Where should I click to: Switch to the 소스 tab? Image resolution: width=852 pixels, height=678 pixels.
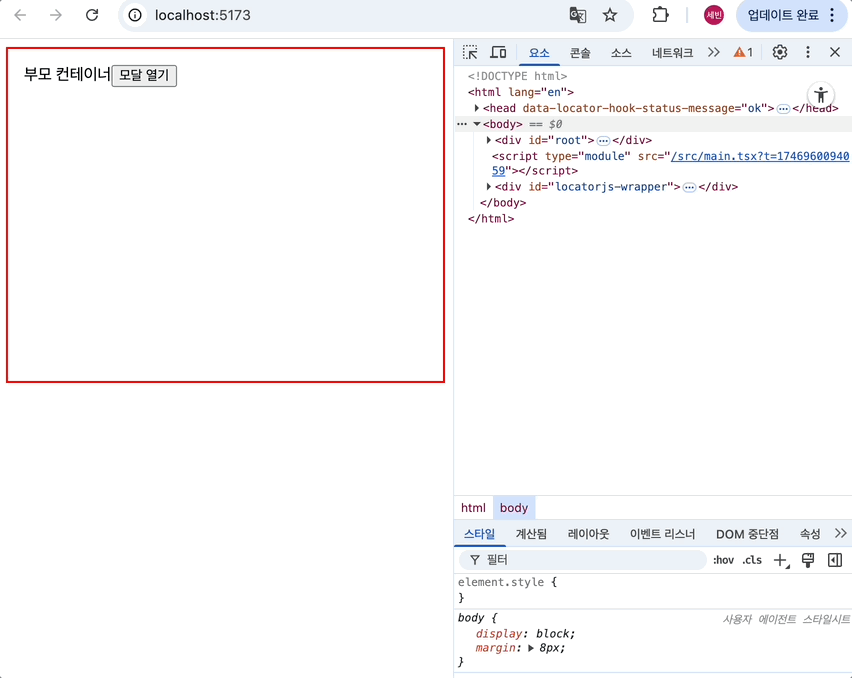click(621, 53)
